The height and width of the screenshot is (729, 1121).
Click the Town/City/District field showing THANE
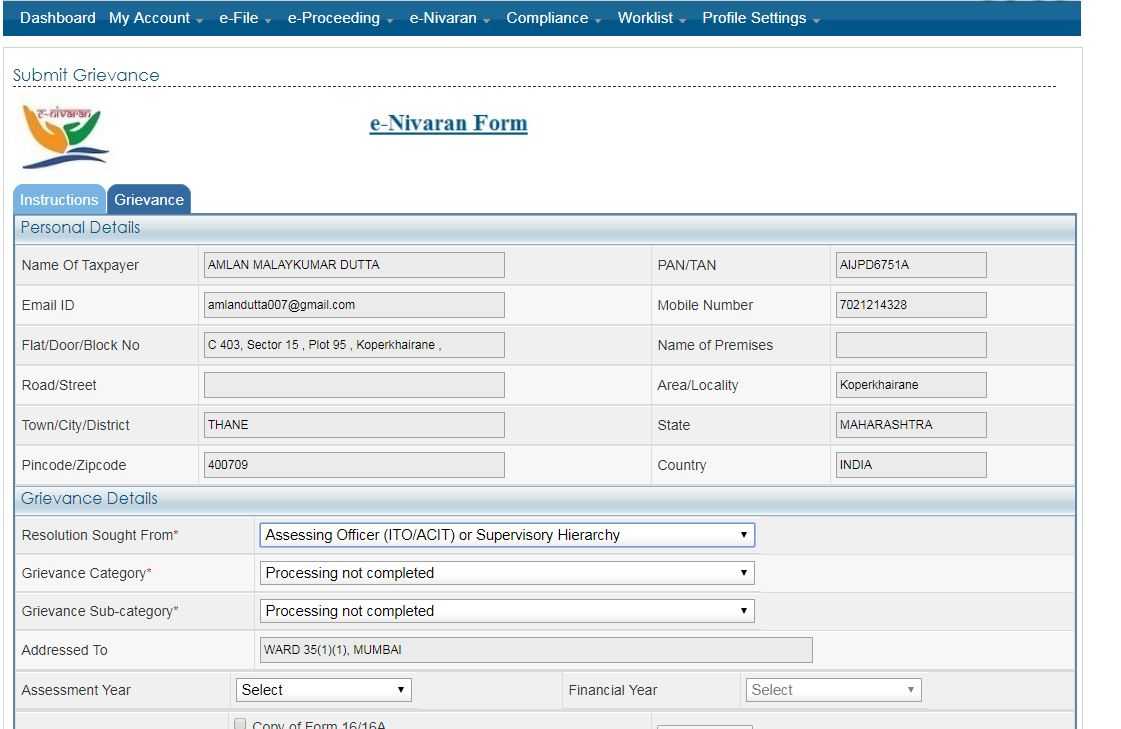tap(354, 425)
